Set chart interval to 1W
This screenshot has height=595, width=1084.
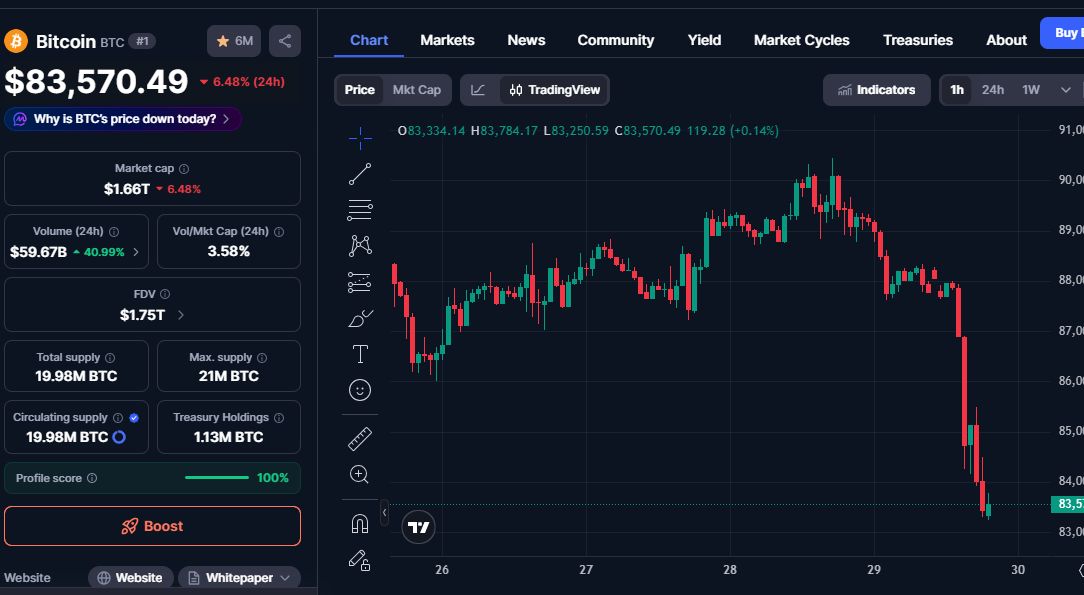[1031, 90]
